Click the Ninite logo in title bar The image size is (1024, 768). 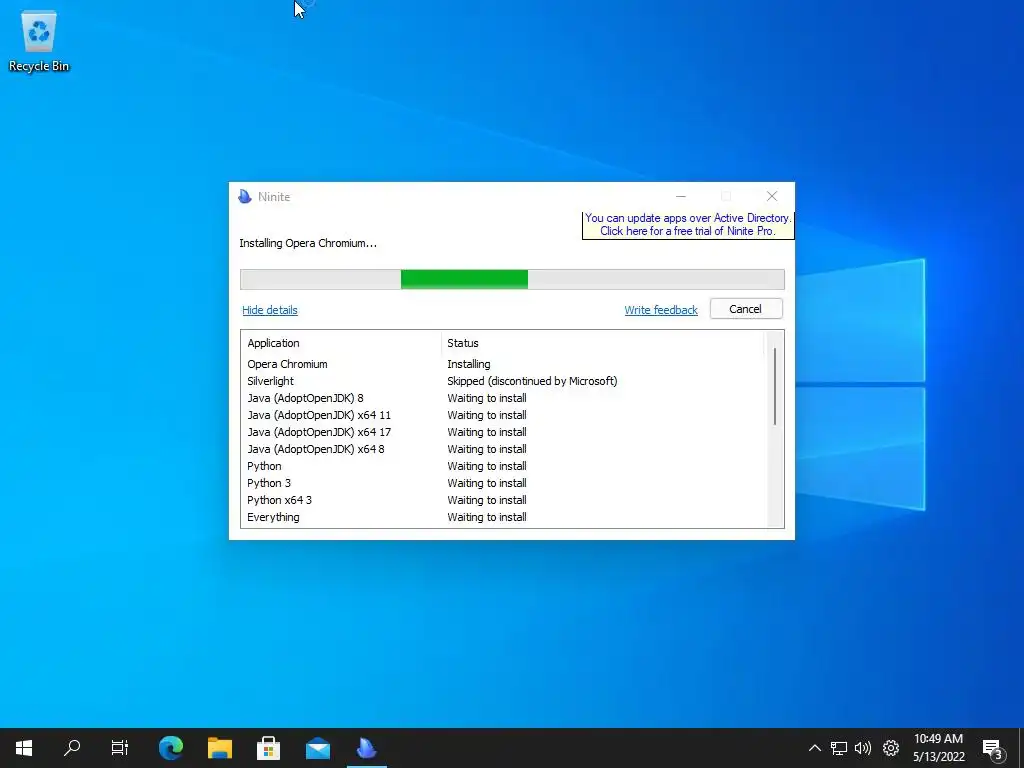[x=245, y=197]
